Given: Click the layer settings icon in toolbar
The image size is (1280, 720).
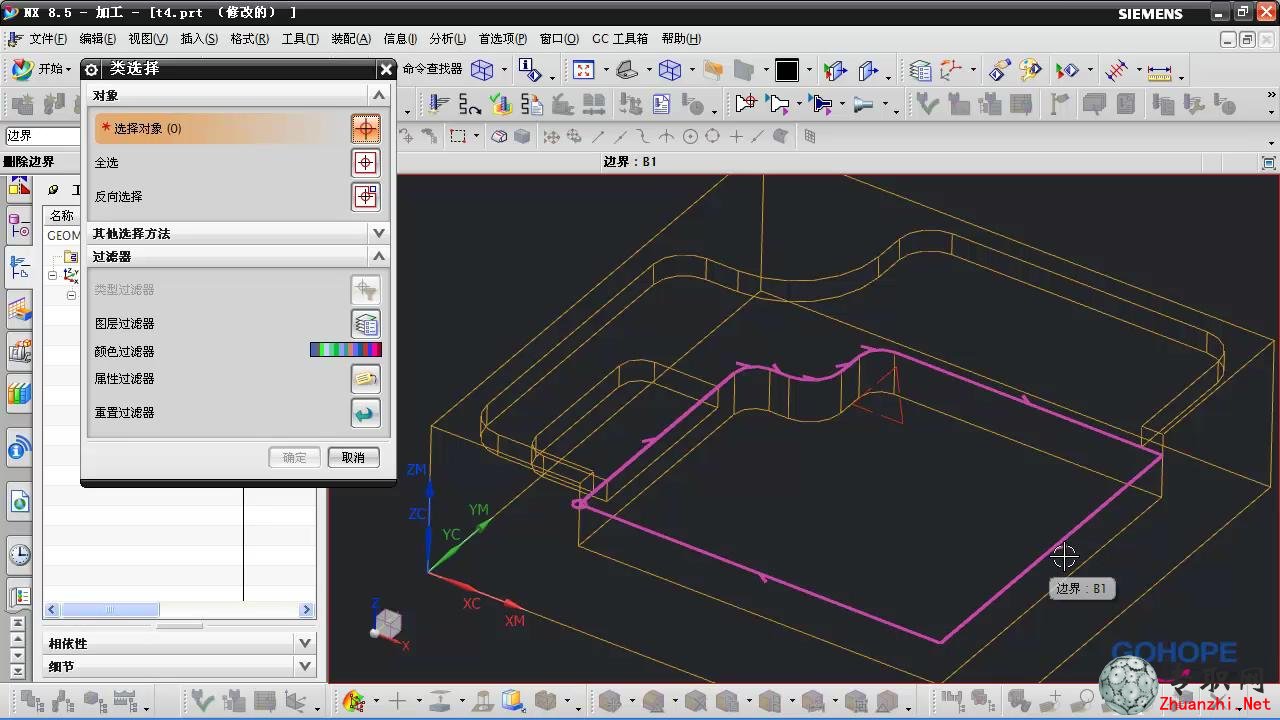Looking at the screenshot, I should pos(920,70).
